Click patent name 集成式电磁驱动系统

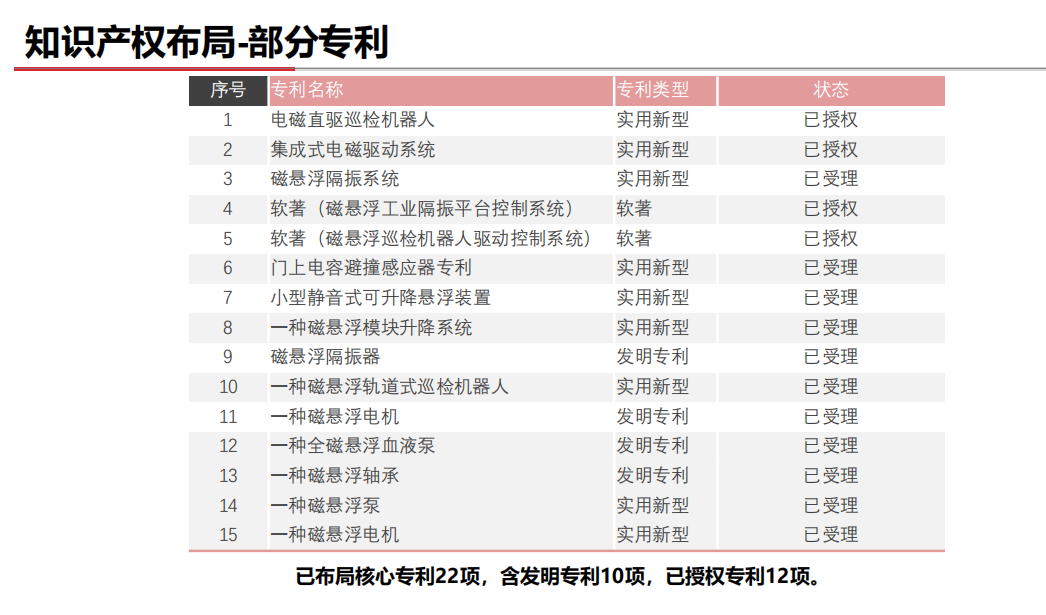point(353,150)
